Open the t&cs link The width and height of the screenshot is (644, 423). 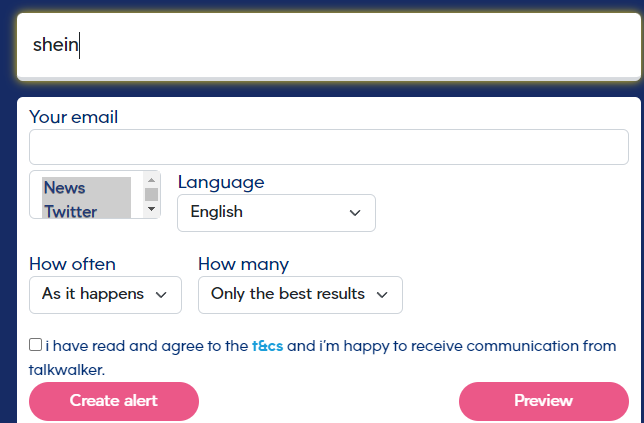point(267,346)
